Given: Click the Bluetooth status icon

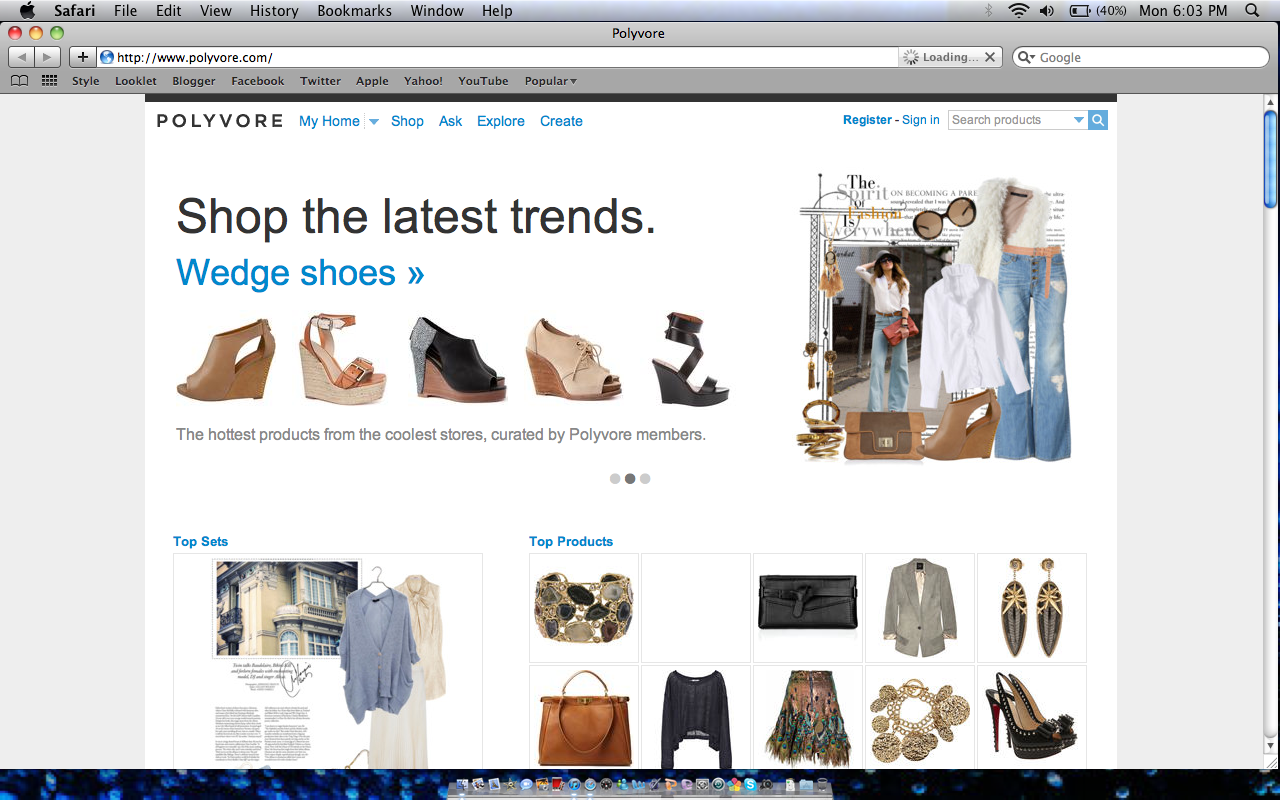Looking at the screenshot, I should pyautogui.click(x=989, y=10).
